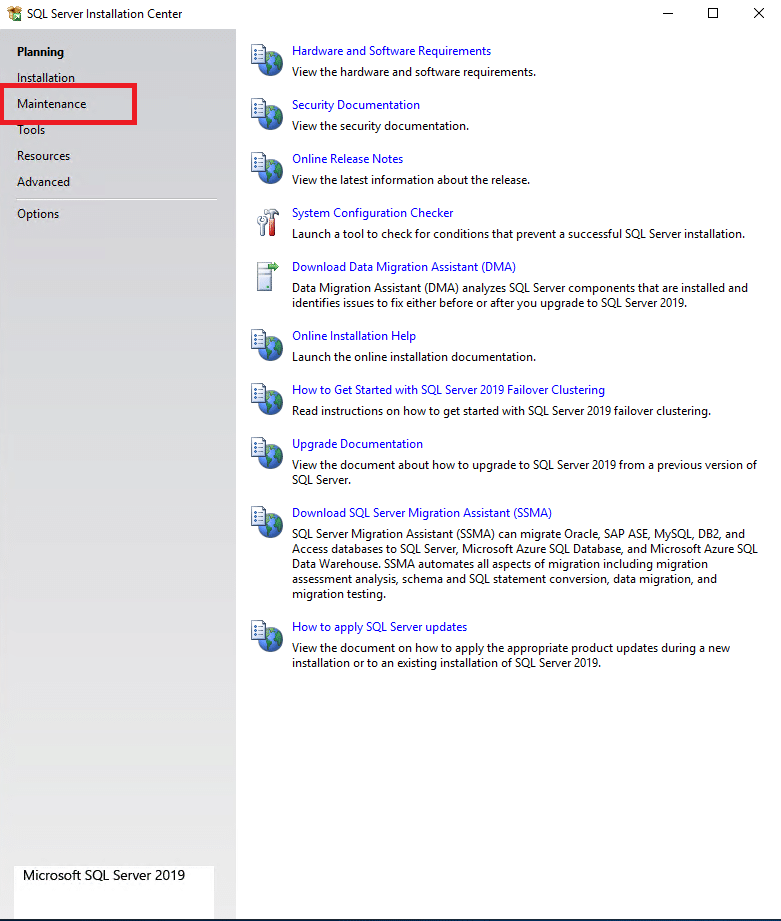The image size is (781, 921).
Task: Click the Online Installation Help globe icon
Action: [x=267, y=345]
